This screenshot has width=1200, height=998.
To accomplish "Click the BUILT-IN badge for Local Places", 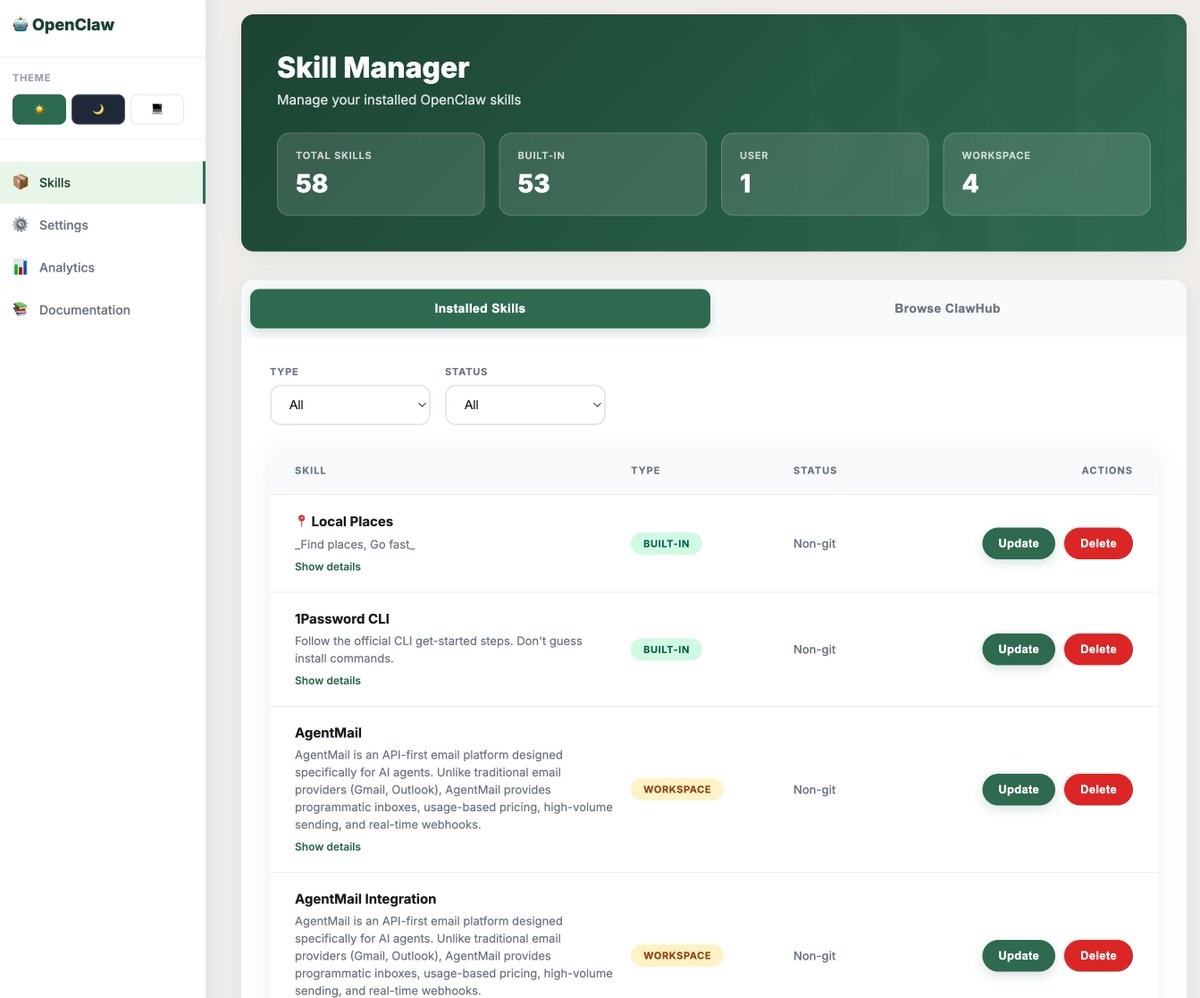I will [x=666, y=544].
